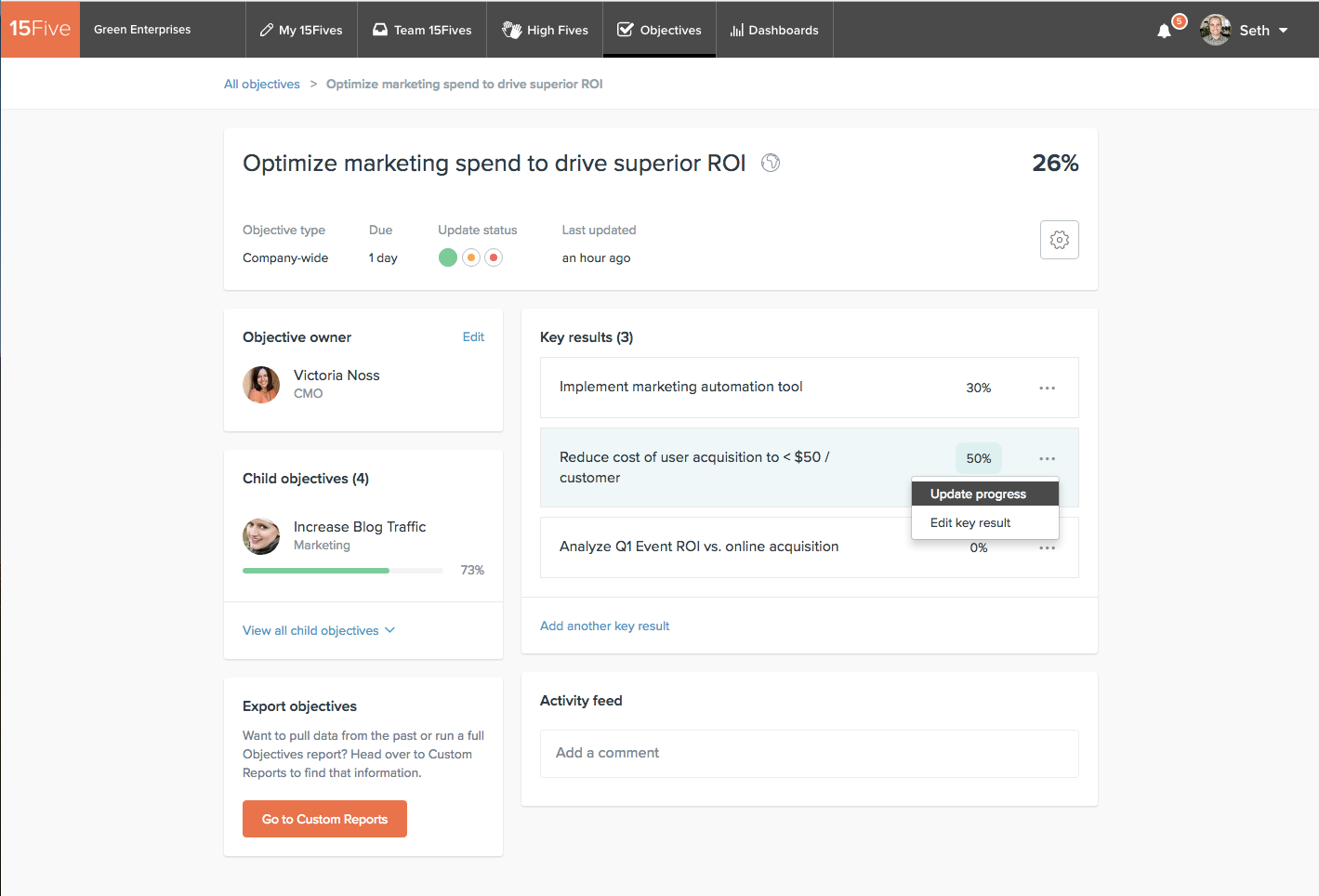The width and height of the screenshot is (1319, 896).
Task: Click the 30% progress value
Action: (978, 388)
